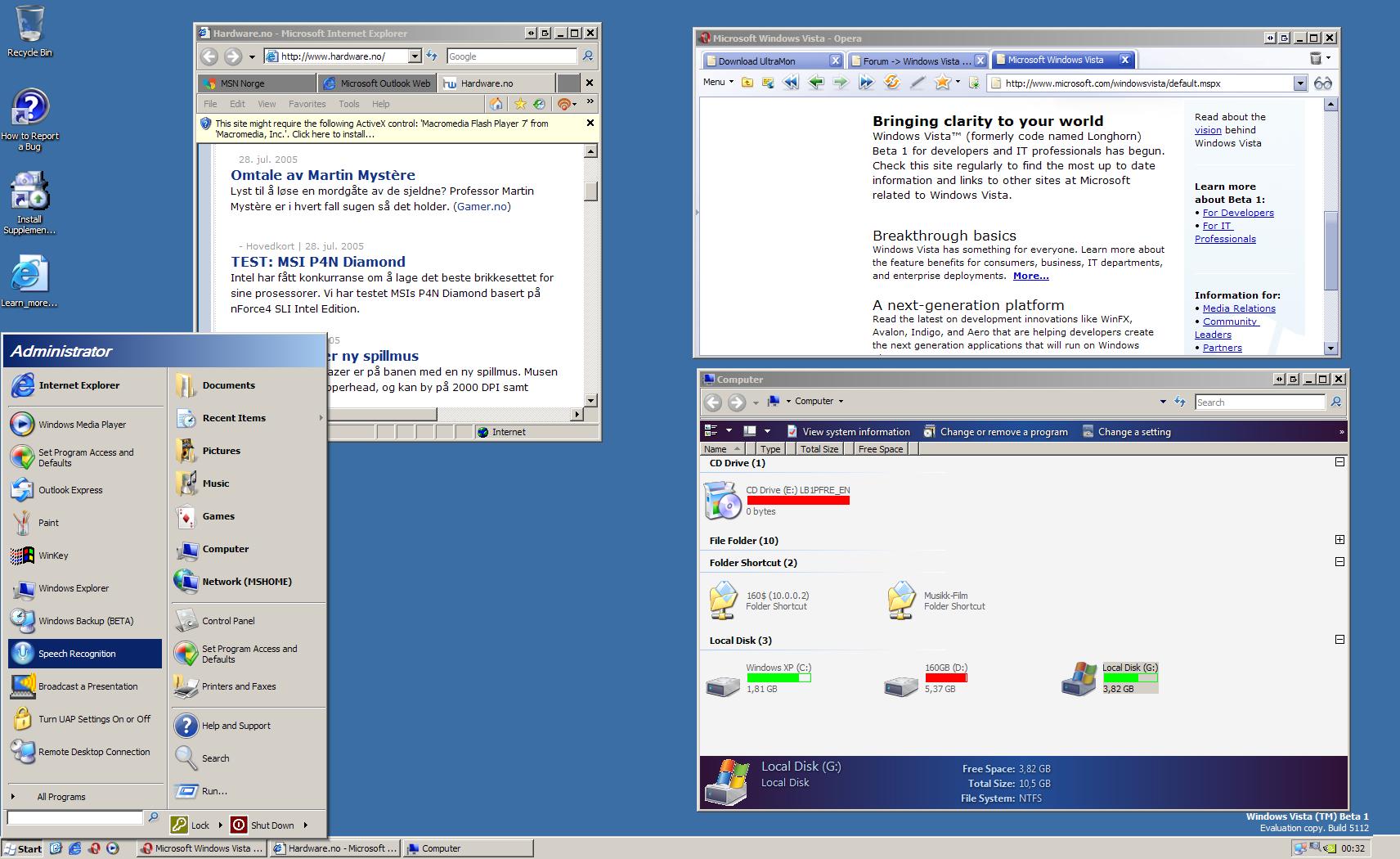Click Opera's orange Reload button

(892, 82)
